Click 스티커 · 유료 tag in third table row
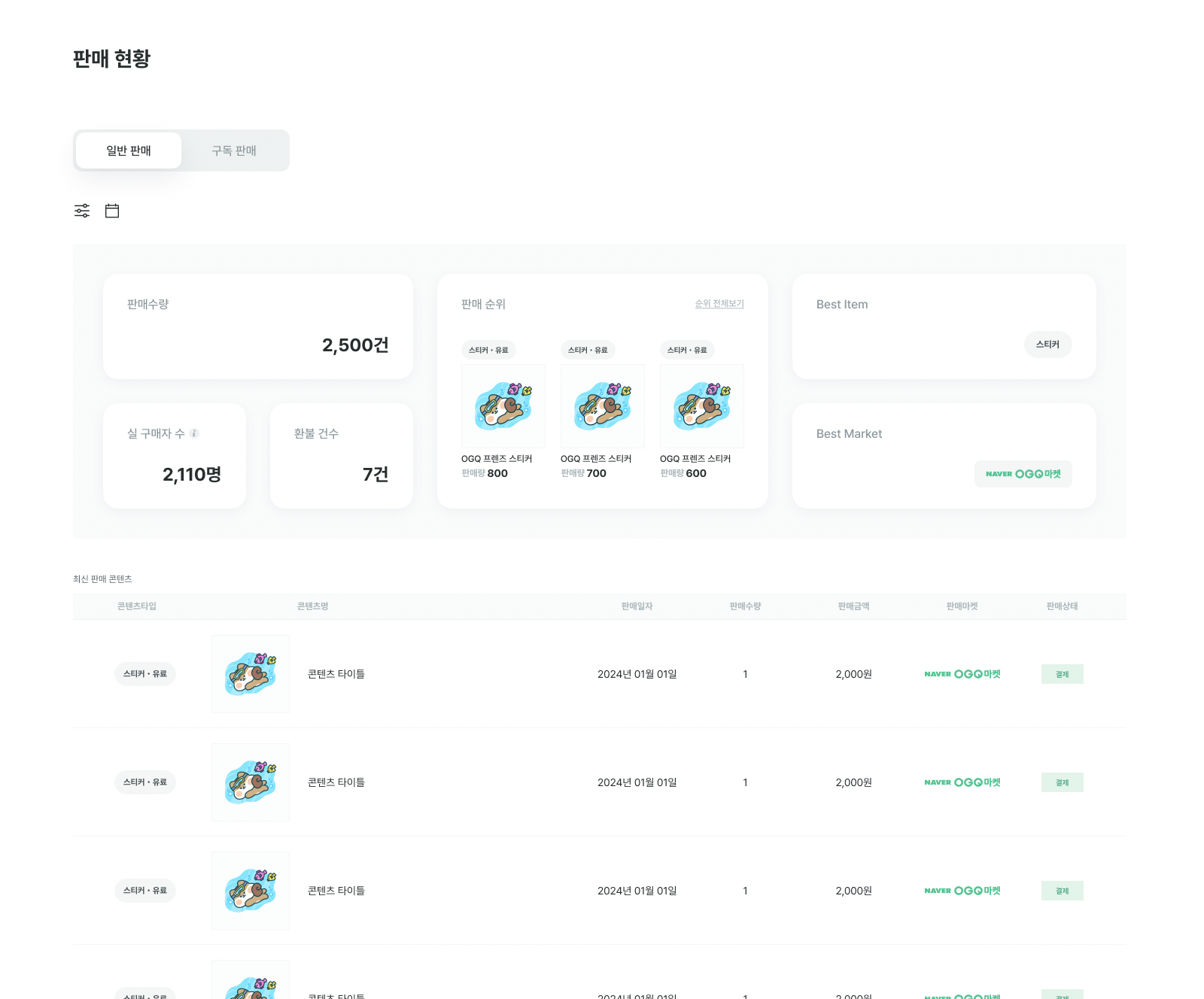 [145, 891]
